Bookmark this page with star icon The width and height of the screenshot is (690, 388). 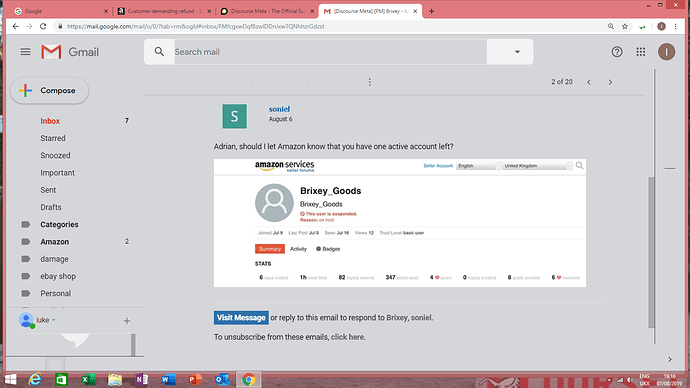pyautogui.click(x=625, y=26)
